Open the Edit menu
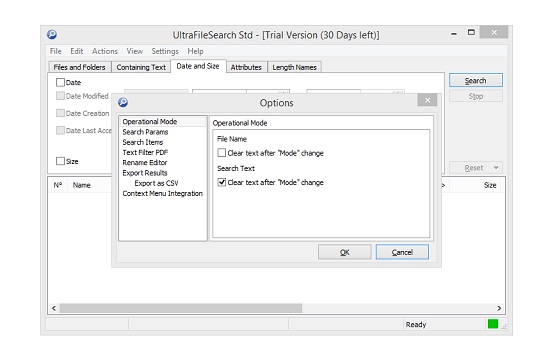 pyautogui.click(x=76, y=51)
